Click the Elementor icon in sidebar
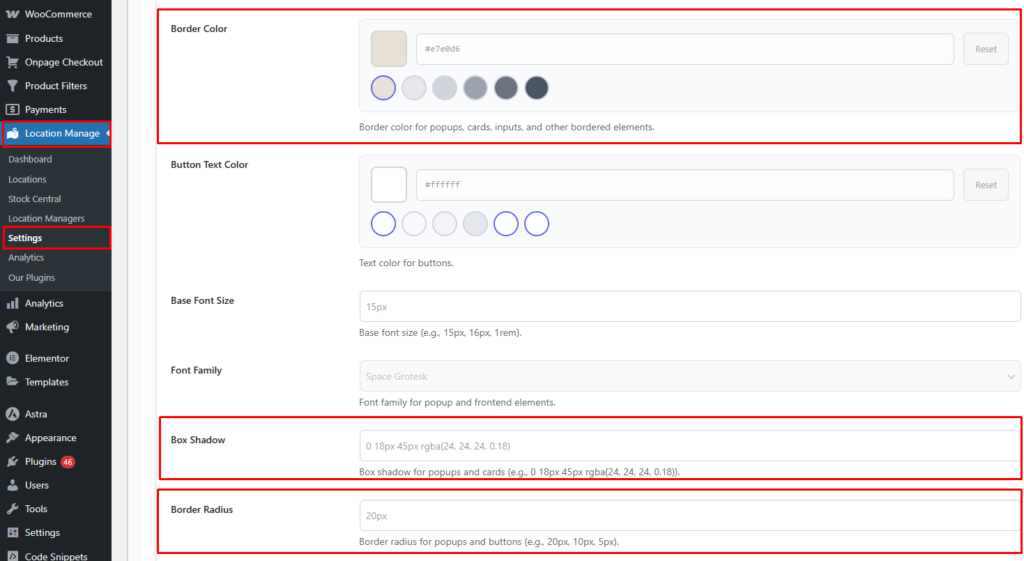Viewport: 1024px width, 561px height. (x=12, y=358)
